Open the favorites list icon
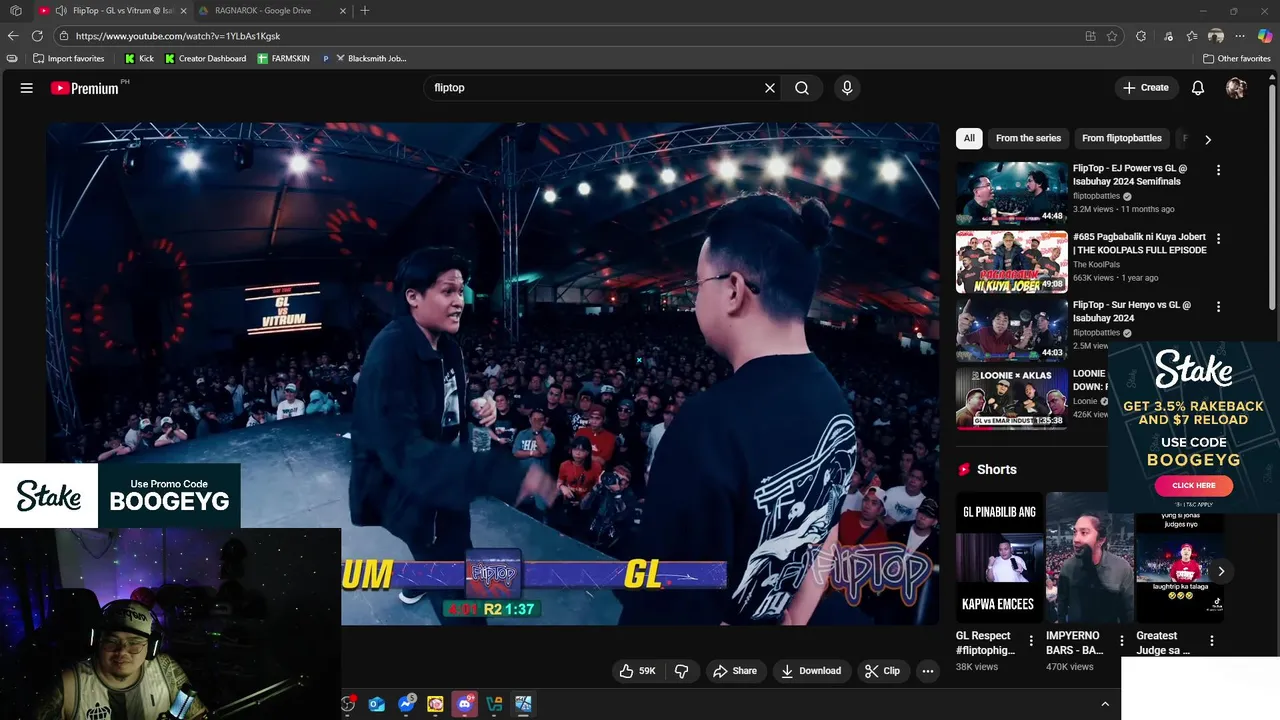1280x720 pixels. tap(1192, 36)
